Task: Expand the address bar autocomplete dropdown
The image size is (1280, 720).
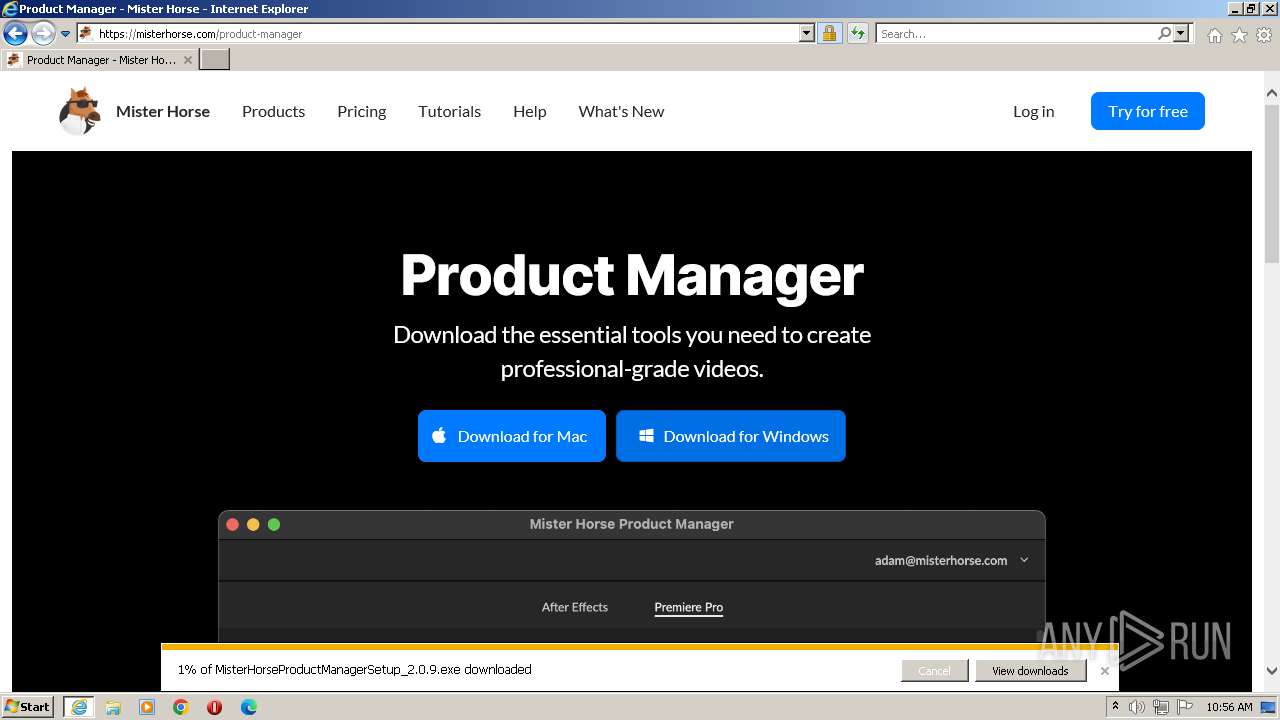Action: click(807, 34)
